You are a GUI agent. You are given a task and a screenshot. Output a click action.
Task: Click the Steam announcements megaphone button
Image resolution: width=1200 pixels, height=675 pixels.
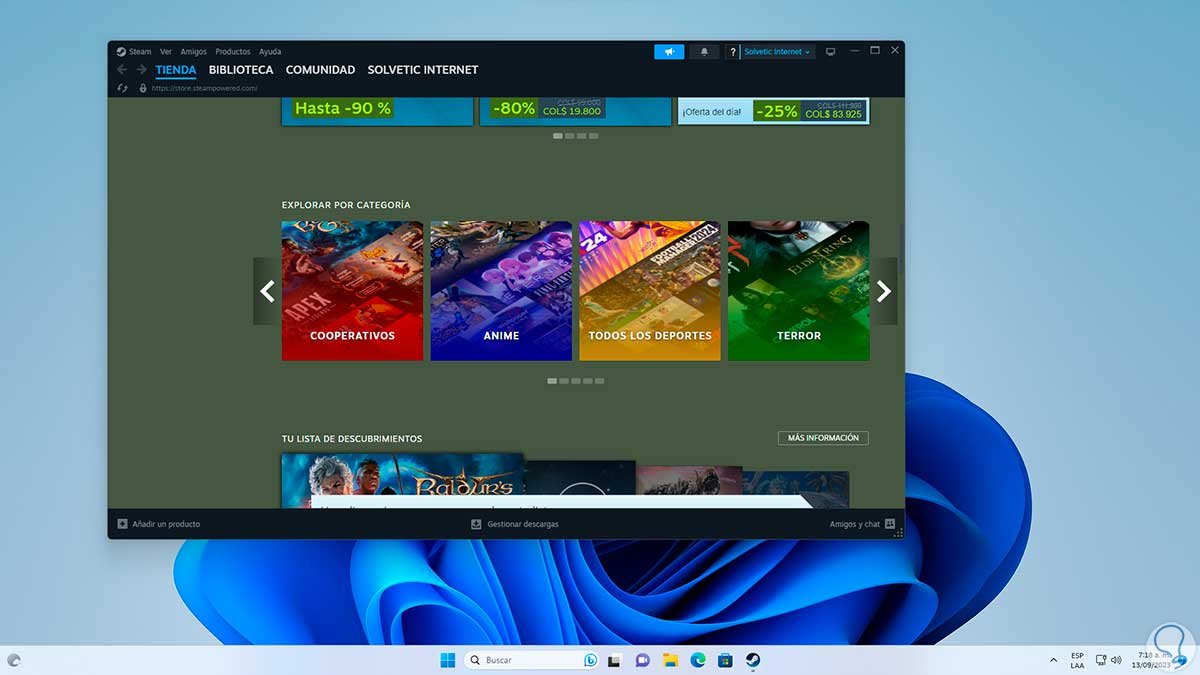coord(669,51)
